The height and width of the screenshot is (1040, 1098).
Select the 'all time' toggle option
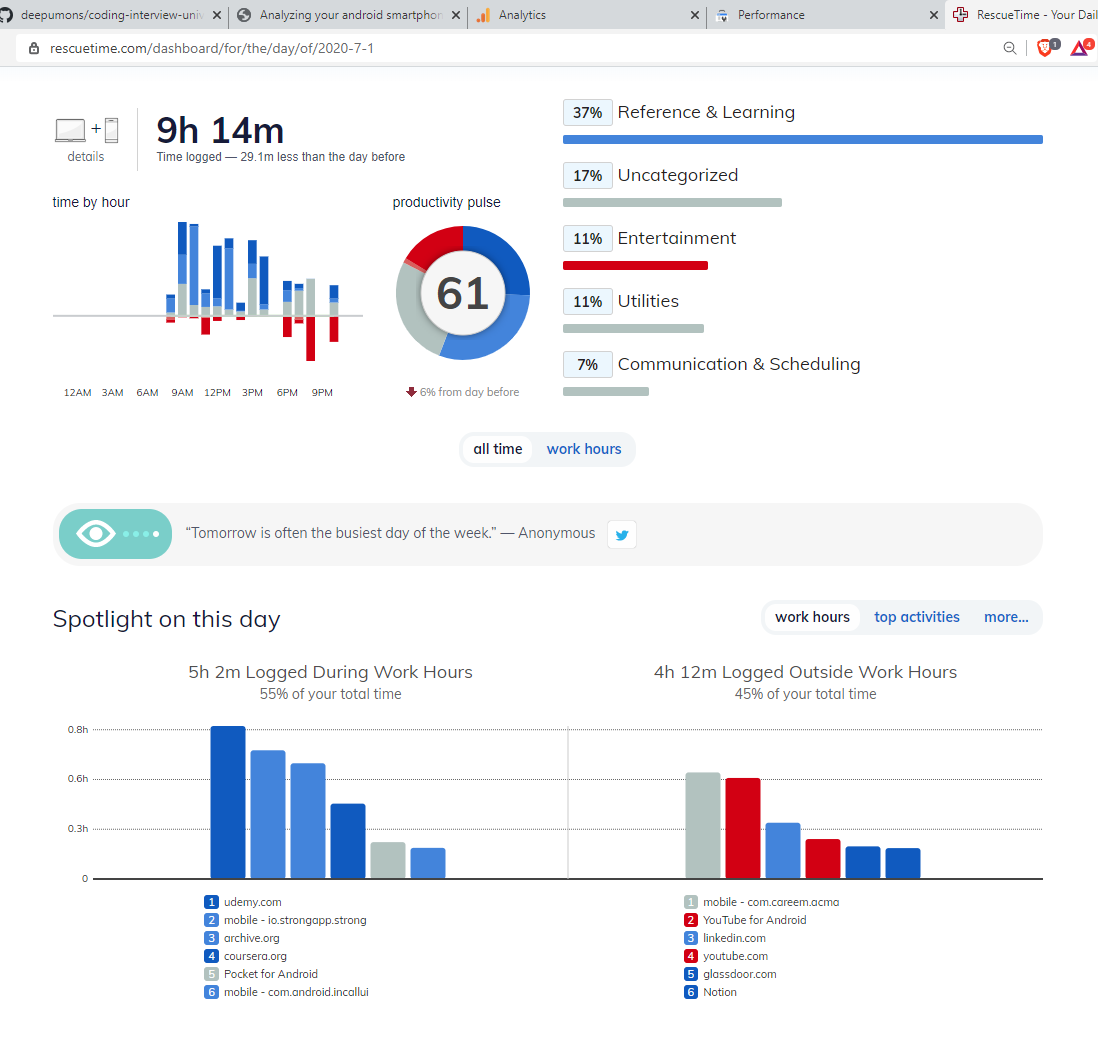tap(498, 449)
